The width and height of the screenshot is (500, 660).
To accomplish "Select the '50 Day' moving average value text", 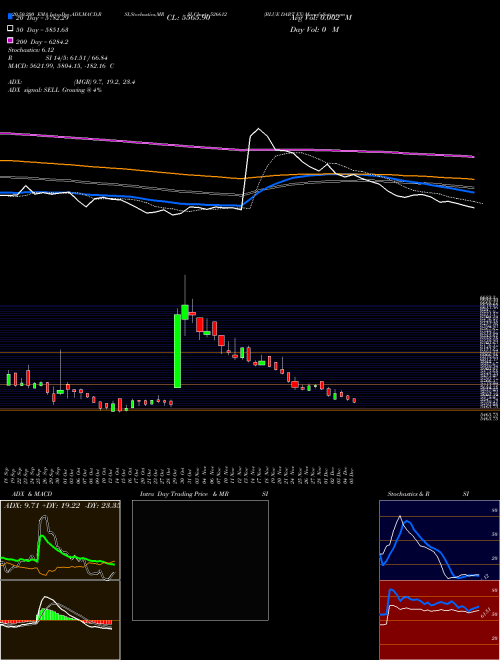I will click(x=42, y=30).
